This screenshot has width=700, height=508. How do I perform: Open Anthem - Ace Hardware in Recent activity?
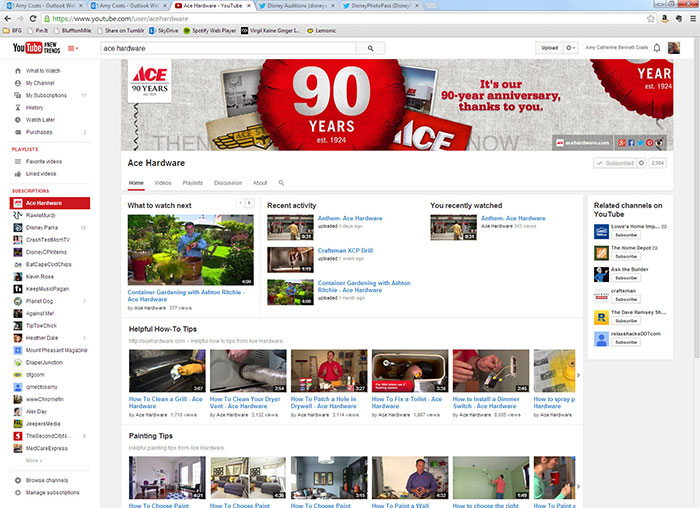coord(350,218)
